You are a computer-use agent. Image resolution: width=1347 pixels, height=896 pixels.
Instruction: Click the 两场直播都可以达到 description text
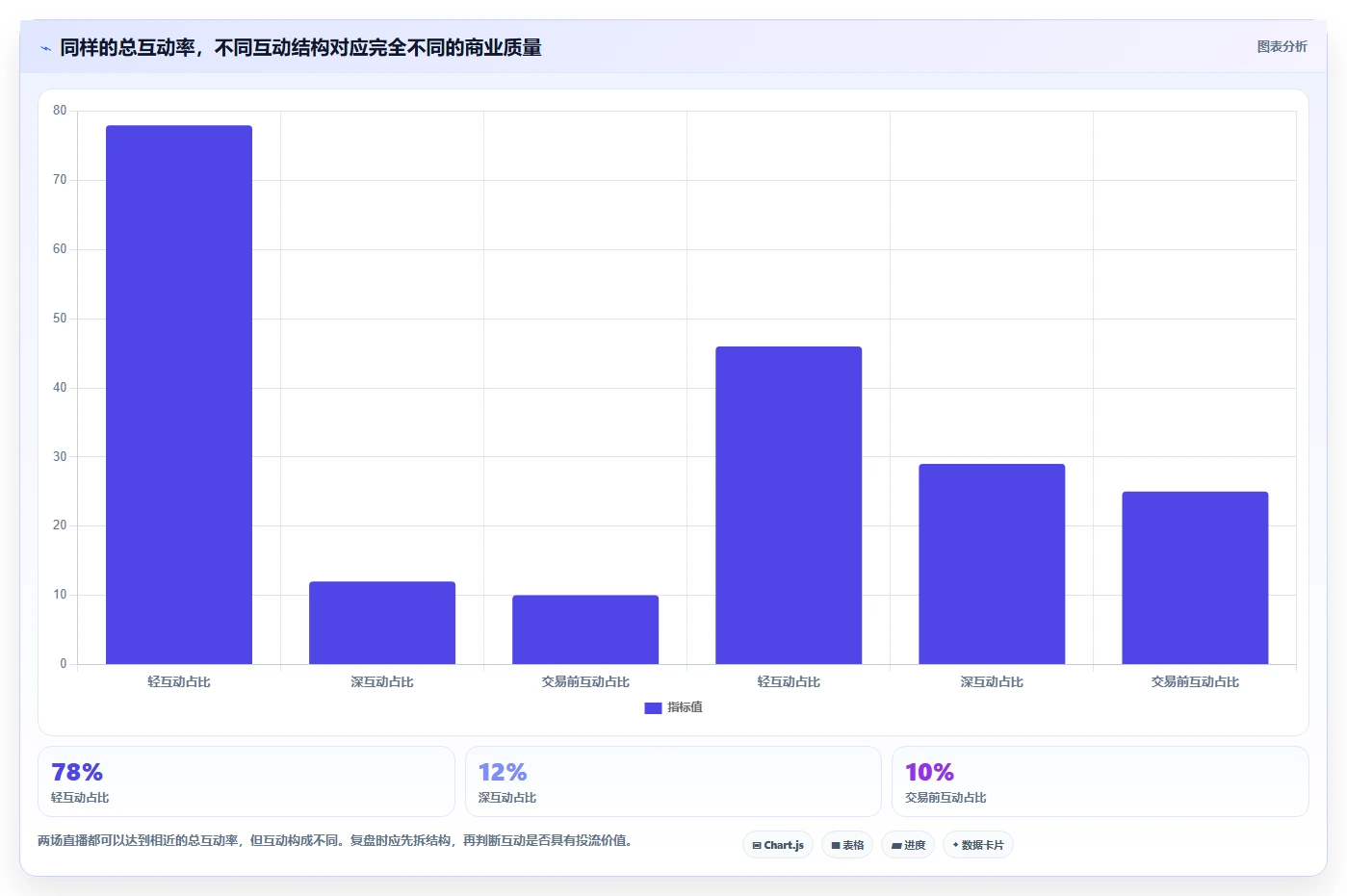(335, 840)
